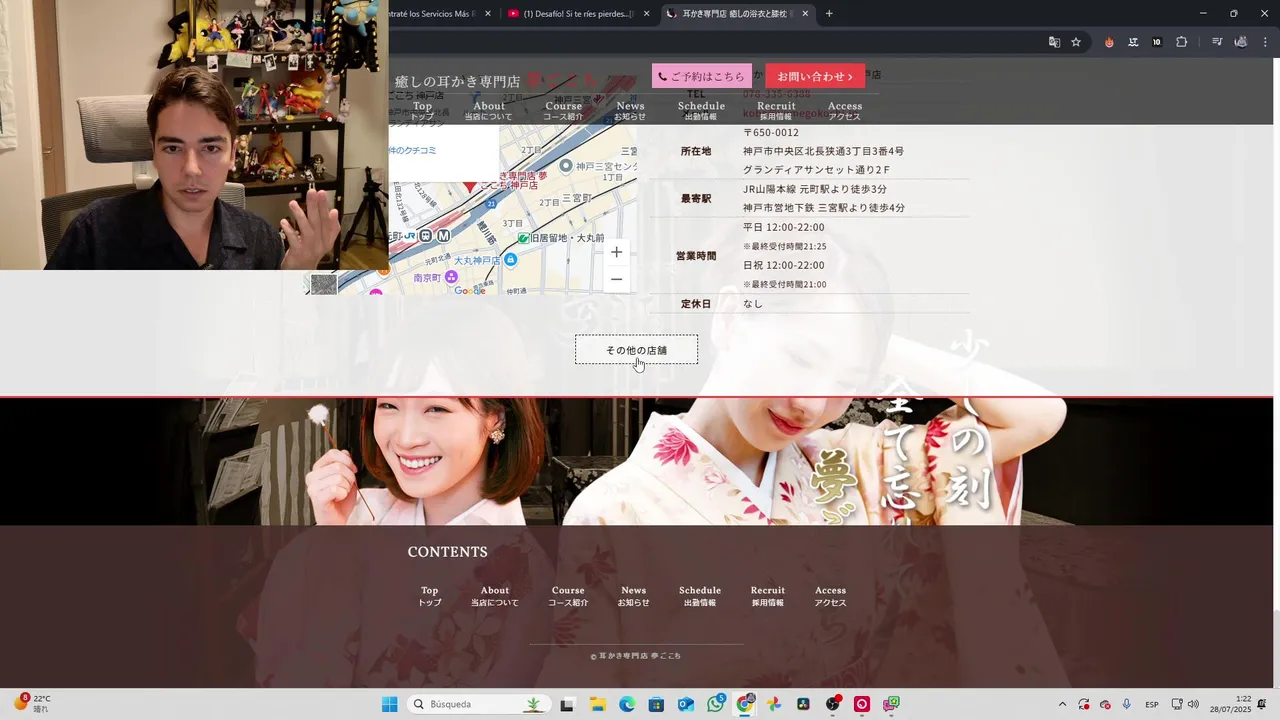1280x720 pixels.
Task: Open the flame-shaped browser extension icon
Action: tap(1109, 42)
